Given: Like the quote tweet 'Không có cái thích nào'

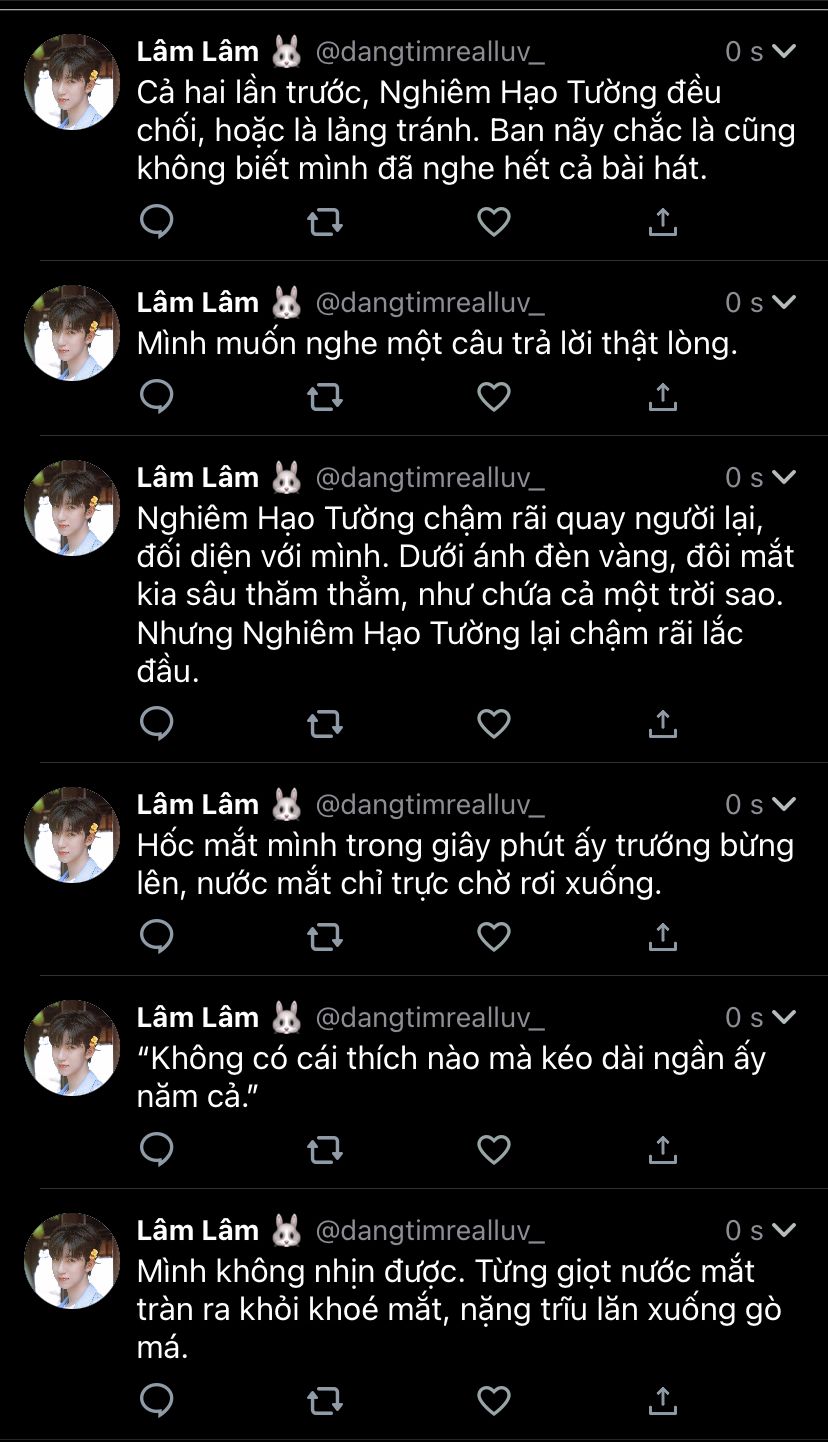Looking at the screenshot, I should (493, 1150).
